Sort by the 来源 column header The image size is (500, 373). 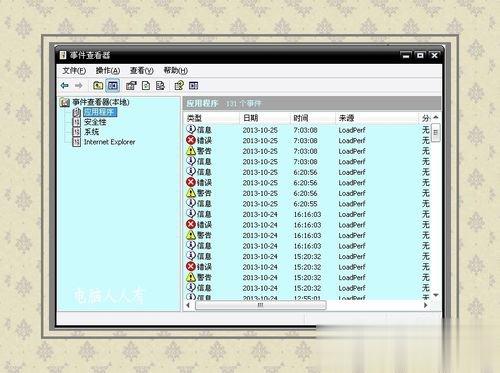coord(377,118)
